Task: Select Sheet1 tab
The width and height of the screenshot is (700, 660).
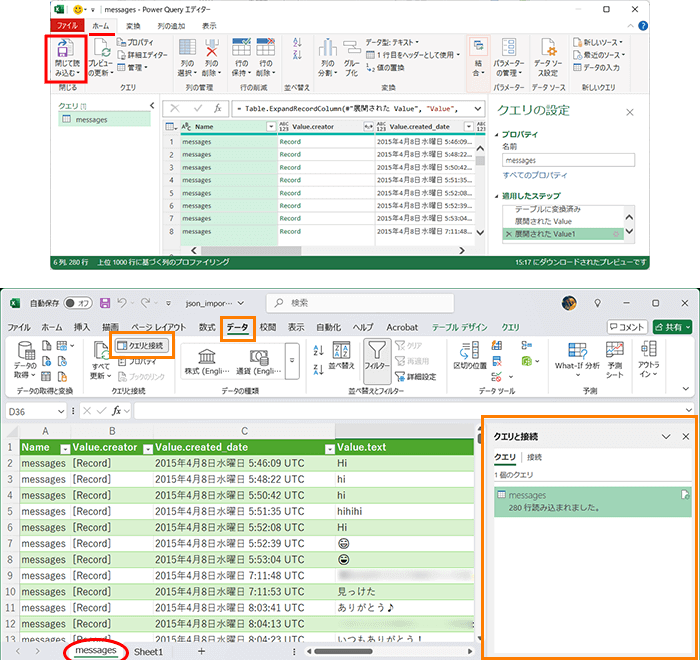Action: (148, 652)
